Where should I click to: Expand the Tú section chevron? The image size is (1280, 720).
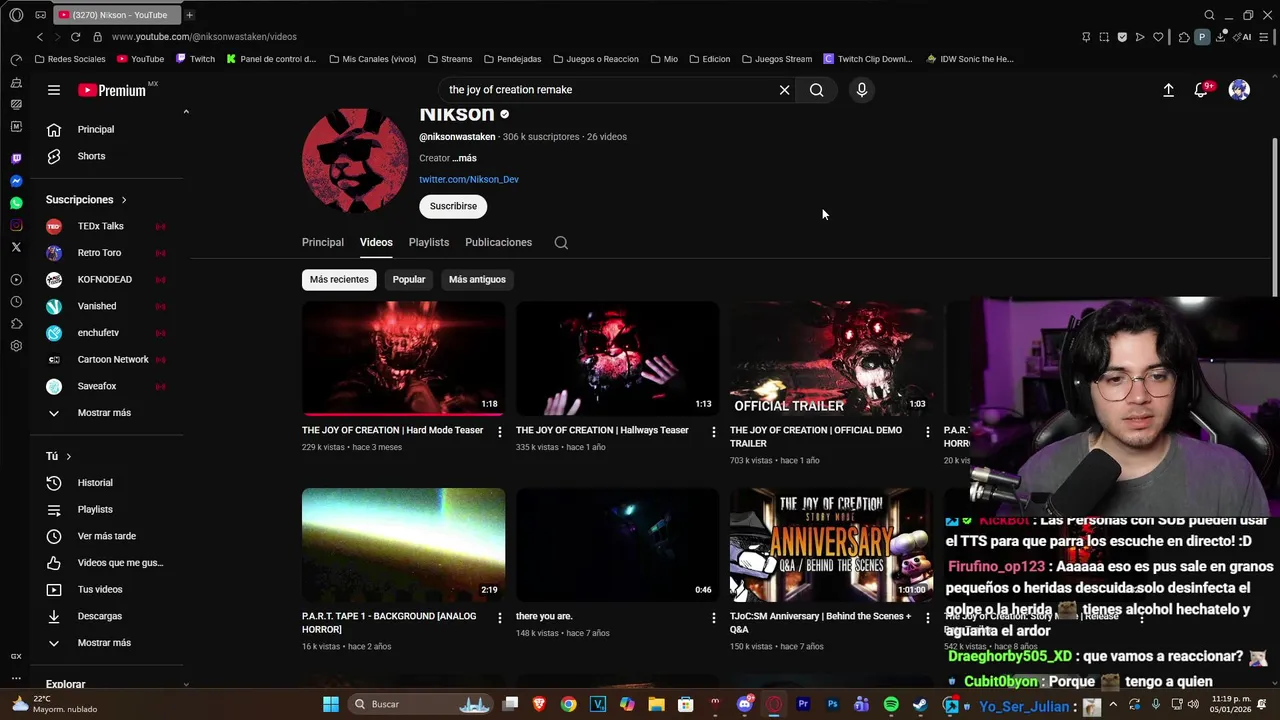click(x=68, y=456)
